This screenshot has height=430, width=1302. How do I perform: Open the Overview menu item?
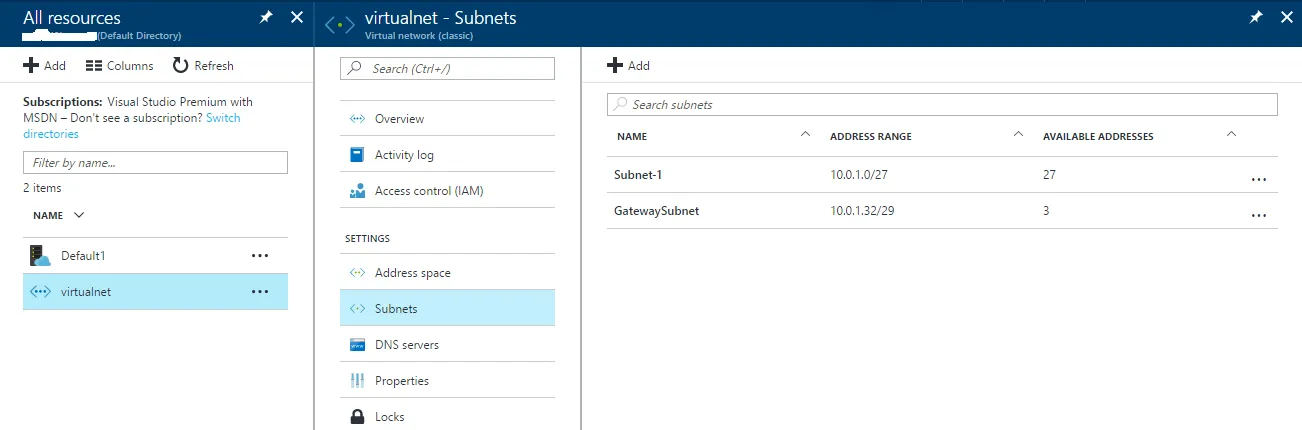(x=399, y=119)
